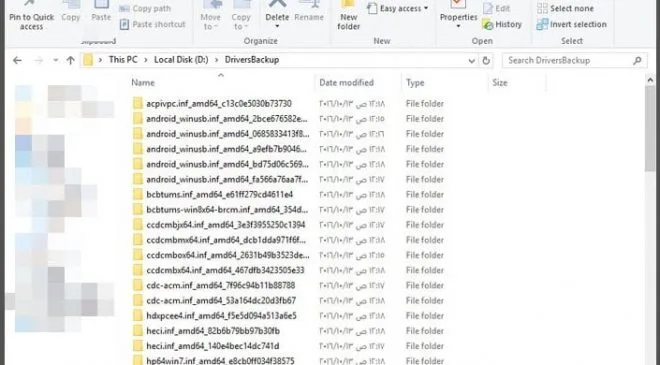This screenshot has width=660, height=365.
Task: Select heci.inf_amd64_140e4bec14dc741d folder
Action: [213, 346]
